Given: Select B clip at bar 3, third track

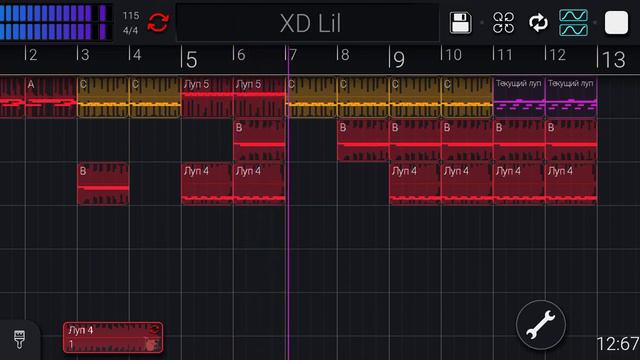Looking at the screenshot, I should 103,184.
